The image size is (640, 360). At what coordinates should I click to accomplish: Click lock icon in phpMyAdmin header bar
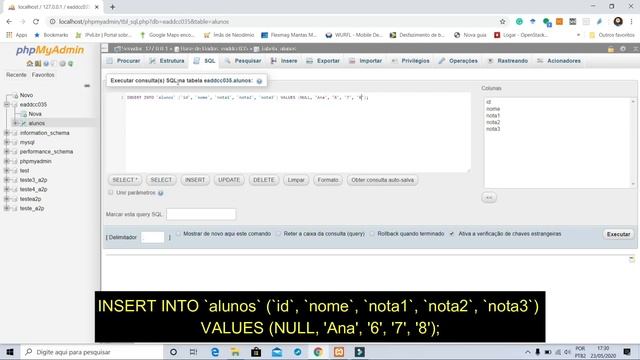(x=611, y=49)
